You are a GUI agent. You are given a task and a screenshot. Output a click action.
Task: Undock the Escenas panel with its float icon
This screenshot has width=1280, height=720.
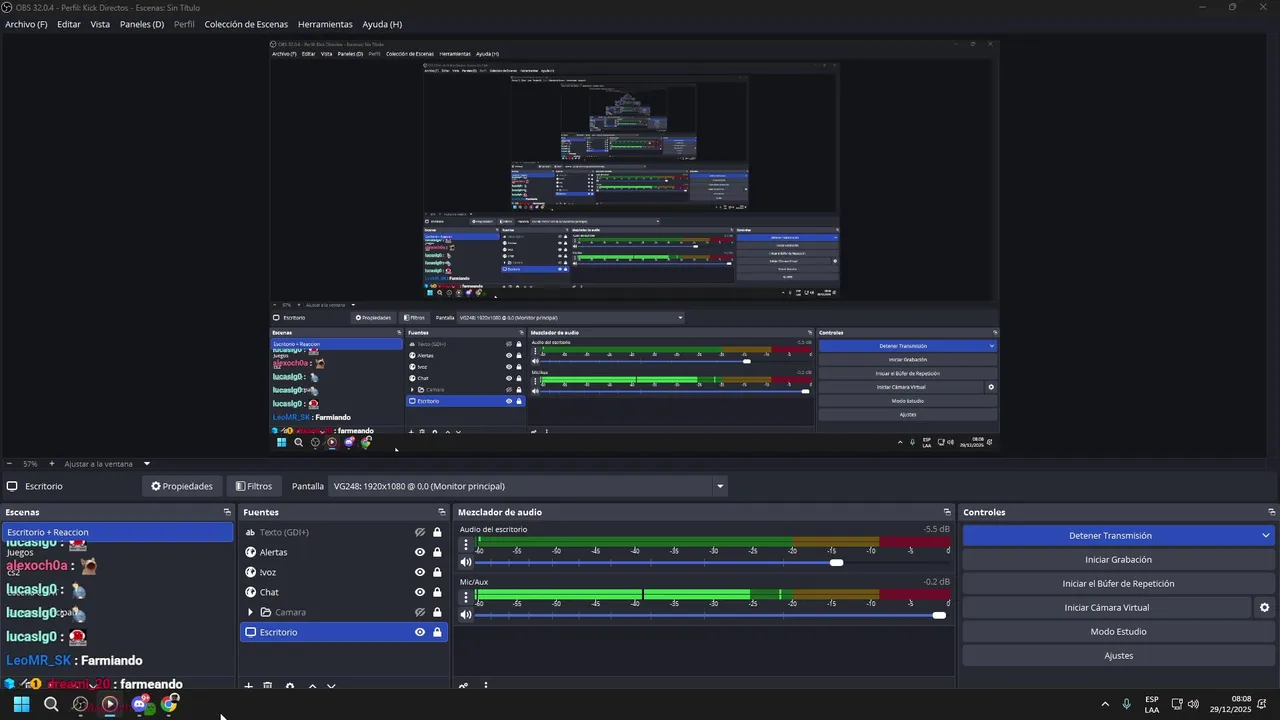pyautogui.click(x=227, y=512)
